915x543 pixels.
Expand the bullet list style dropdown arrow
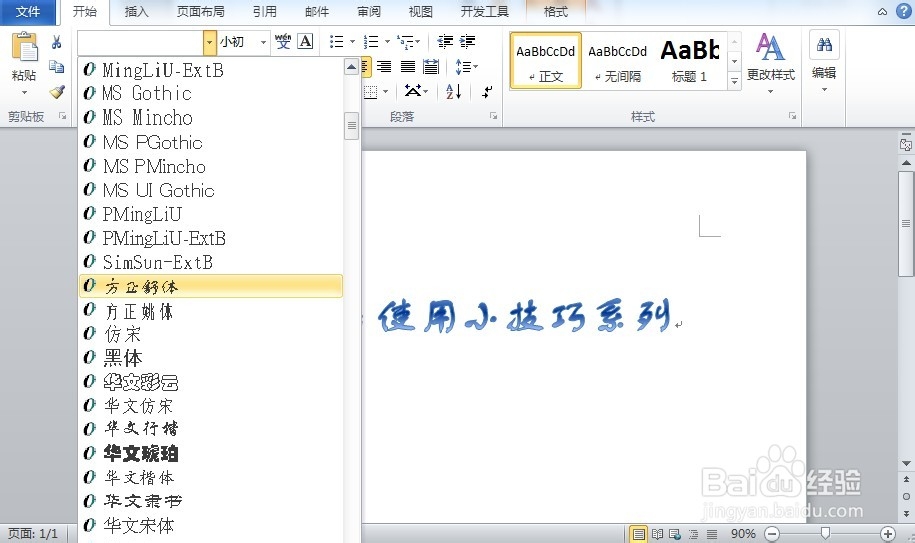[352, 41]
